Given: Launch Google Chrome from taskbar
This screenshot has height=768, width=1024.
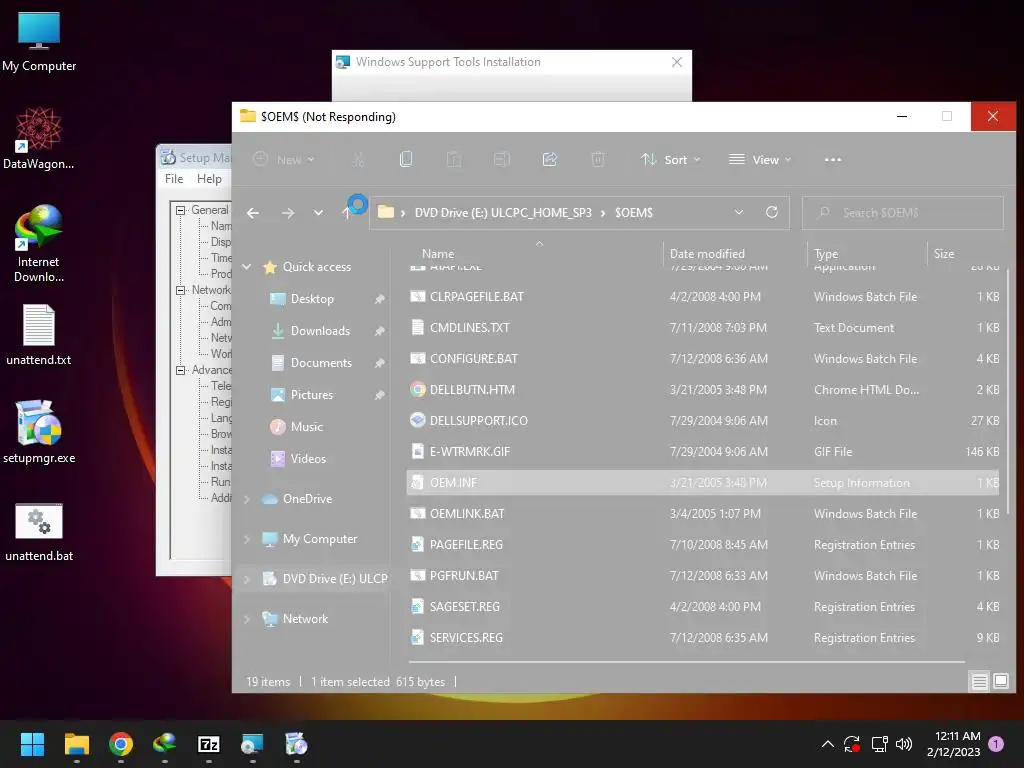Looking at the screenshot, I should 121,744.
